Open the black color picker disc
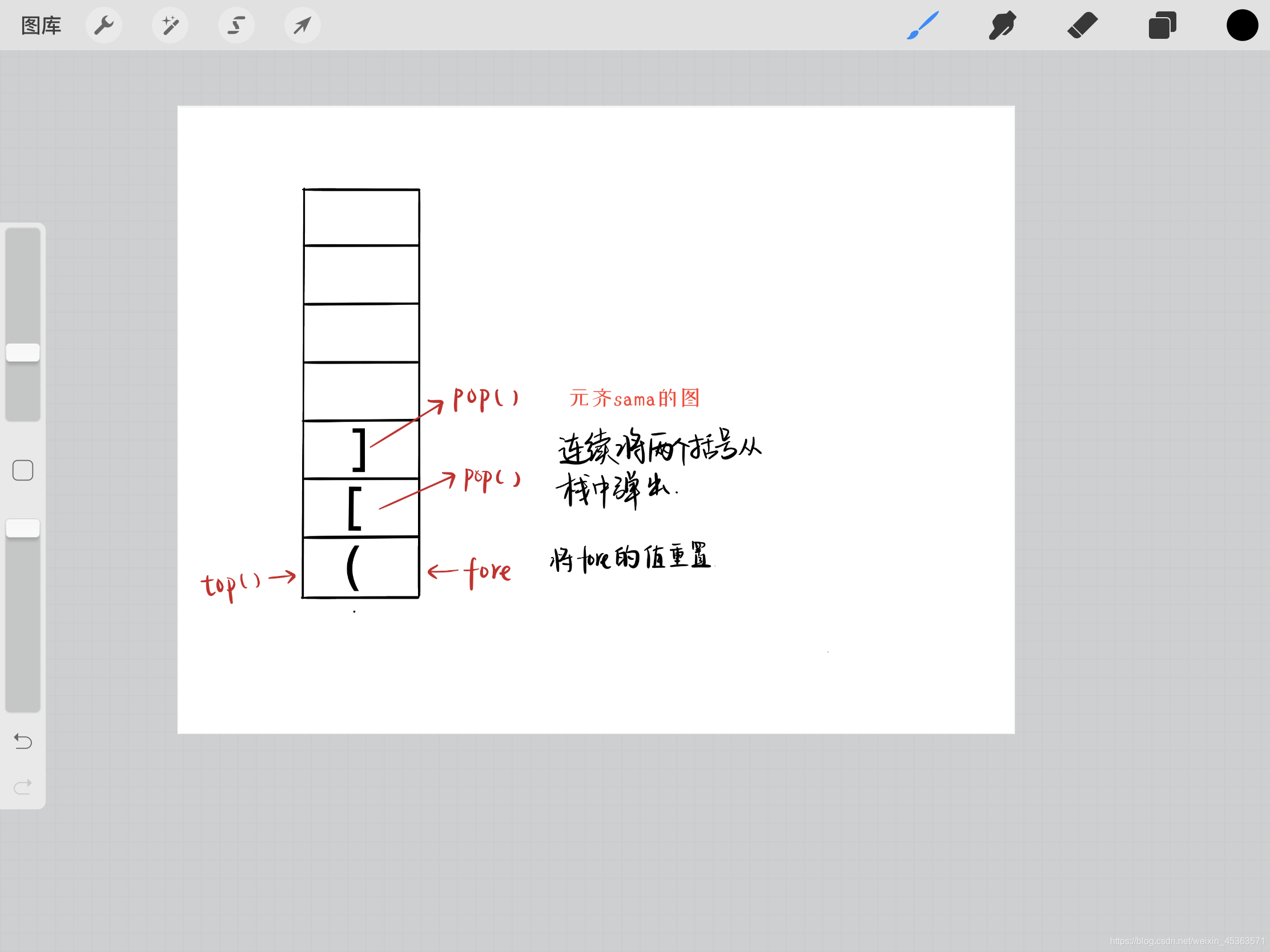The width and height of the screenshot is (1270, 952). point(1242,25)
